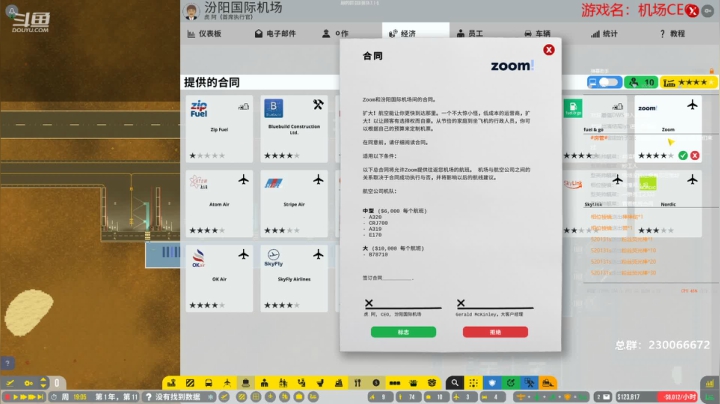Open the chart statistics icon at bottom right
The height and width of the screenshot is (404, 720).
709,383
